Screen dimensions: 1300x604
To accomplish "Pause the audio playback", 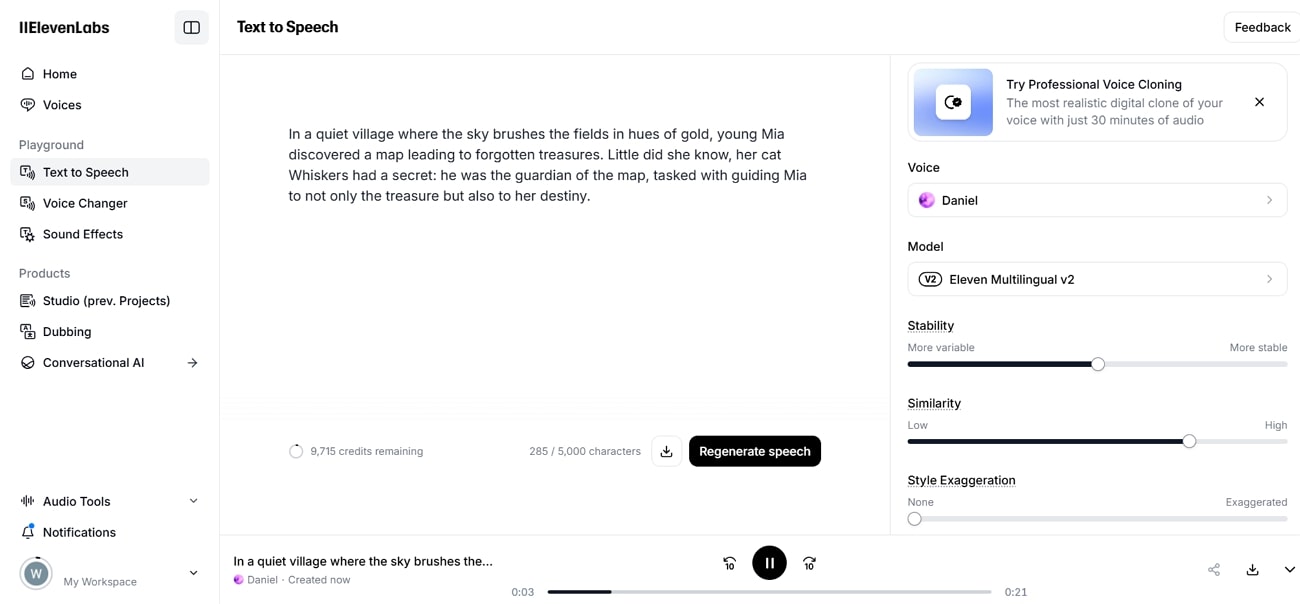I will point(769,563).
